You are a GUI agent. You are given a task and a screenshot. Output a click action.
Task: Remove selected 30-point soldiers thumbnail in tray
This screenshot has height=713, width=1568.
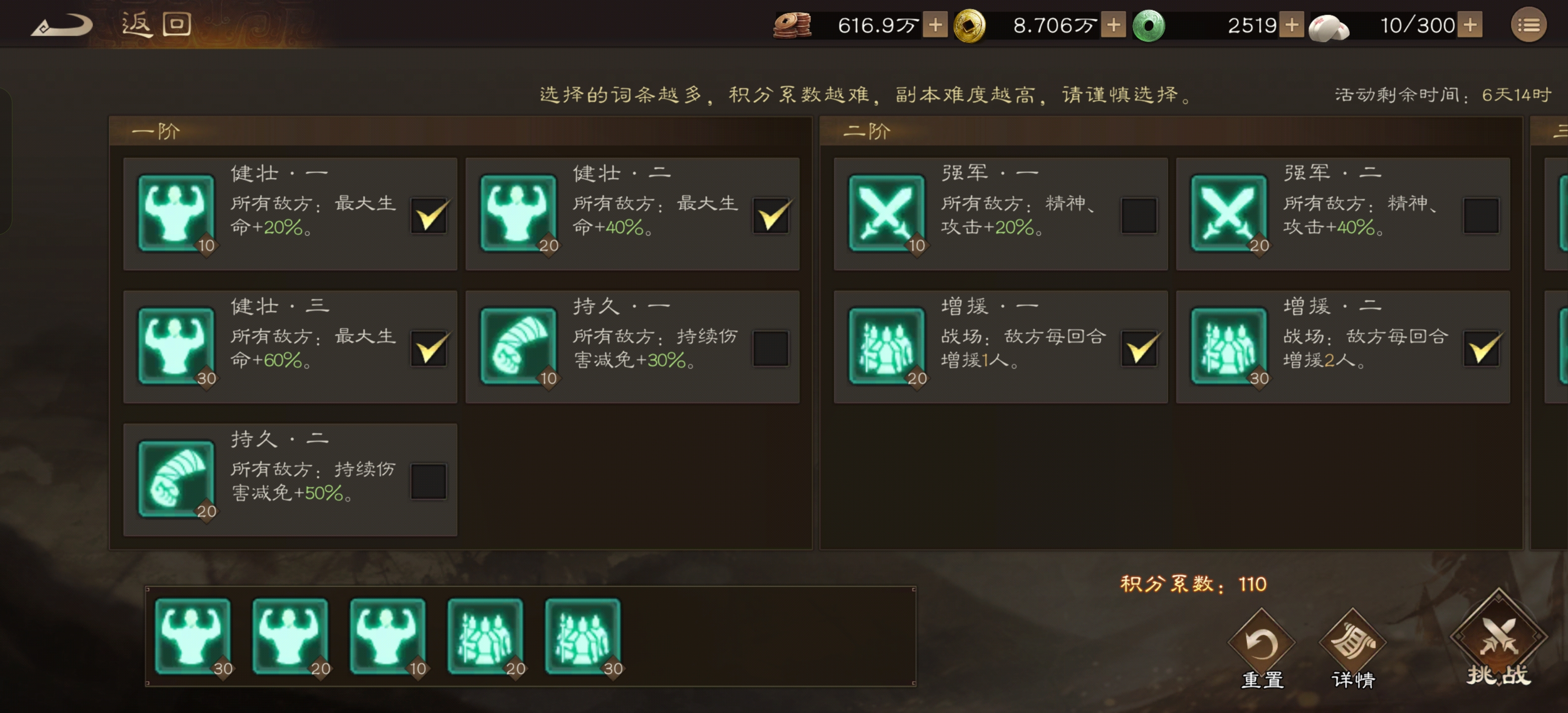coord(583,636)
